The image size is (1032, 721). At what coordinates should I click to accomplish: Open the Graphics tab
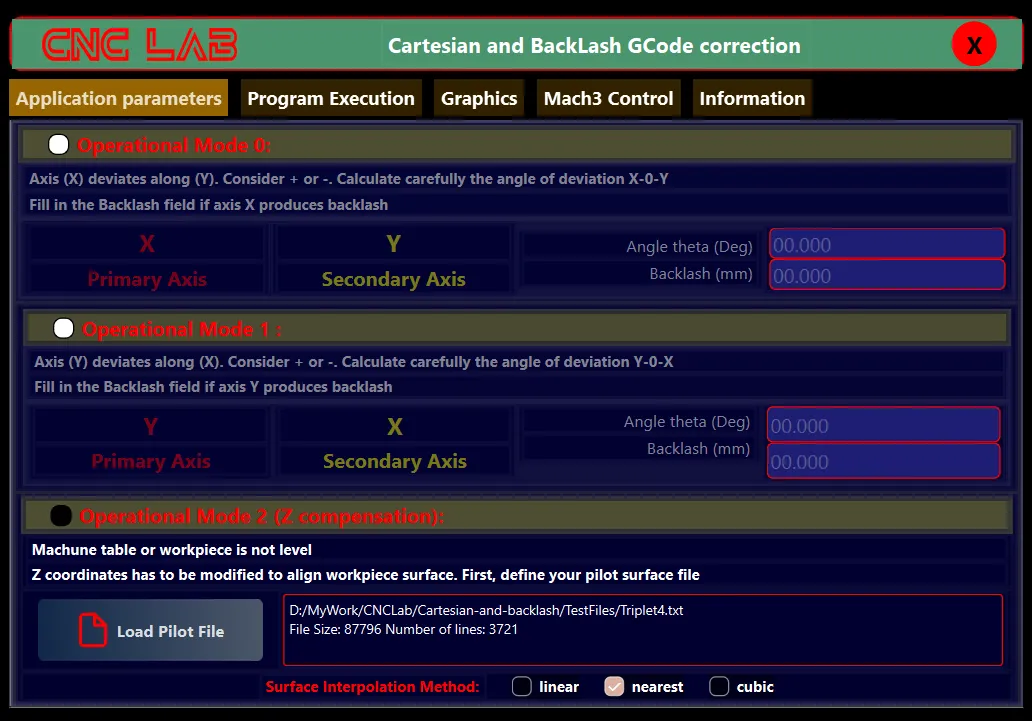[x=479, y=98]
